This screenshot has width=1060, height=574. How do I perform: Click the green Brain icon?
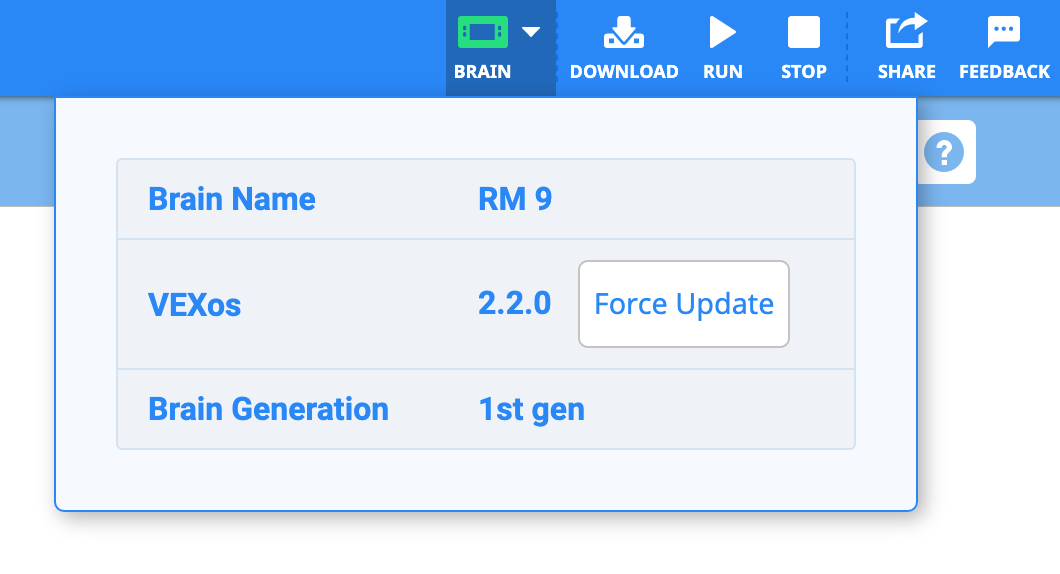click(x=483, y=32)
